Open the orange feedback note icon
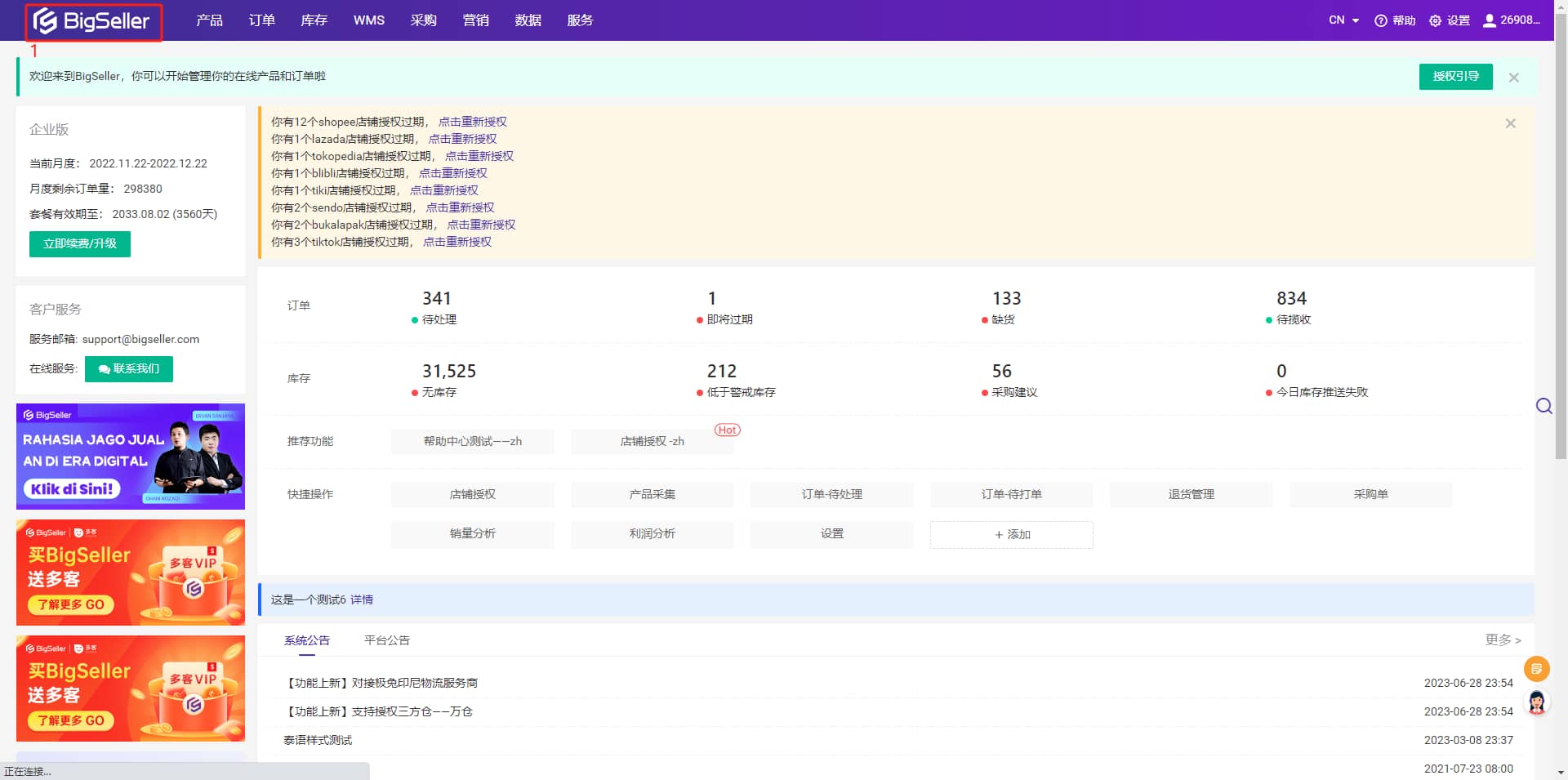Image resolution: width=1568 pixels, height=780 pixels. (1536, 669)
